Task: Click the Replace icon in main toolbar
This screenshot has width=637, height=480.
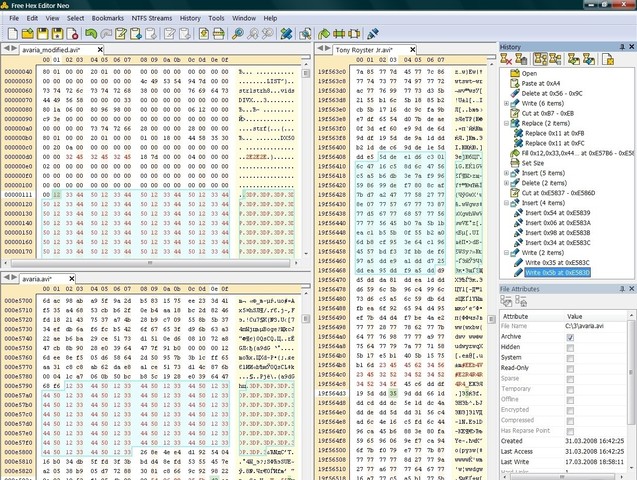Action: [286, 34]
